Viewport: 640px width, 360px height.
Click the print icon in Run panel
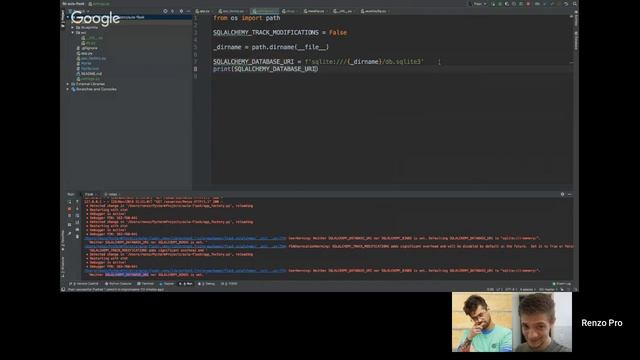(78, 229)
